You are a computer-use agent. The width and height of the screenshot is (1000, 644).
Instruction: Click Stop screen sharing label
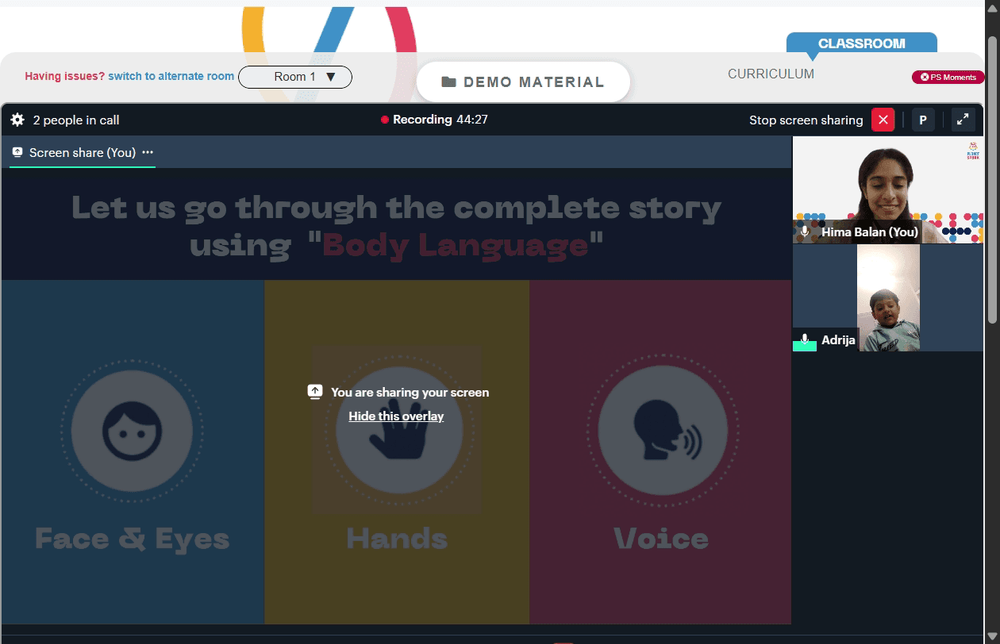[x=805, y=120]
